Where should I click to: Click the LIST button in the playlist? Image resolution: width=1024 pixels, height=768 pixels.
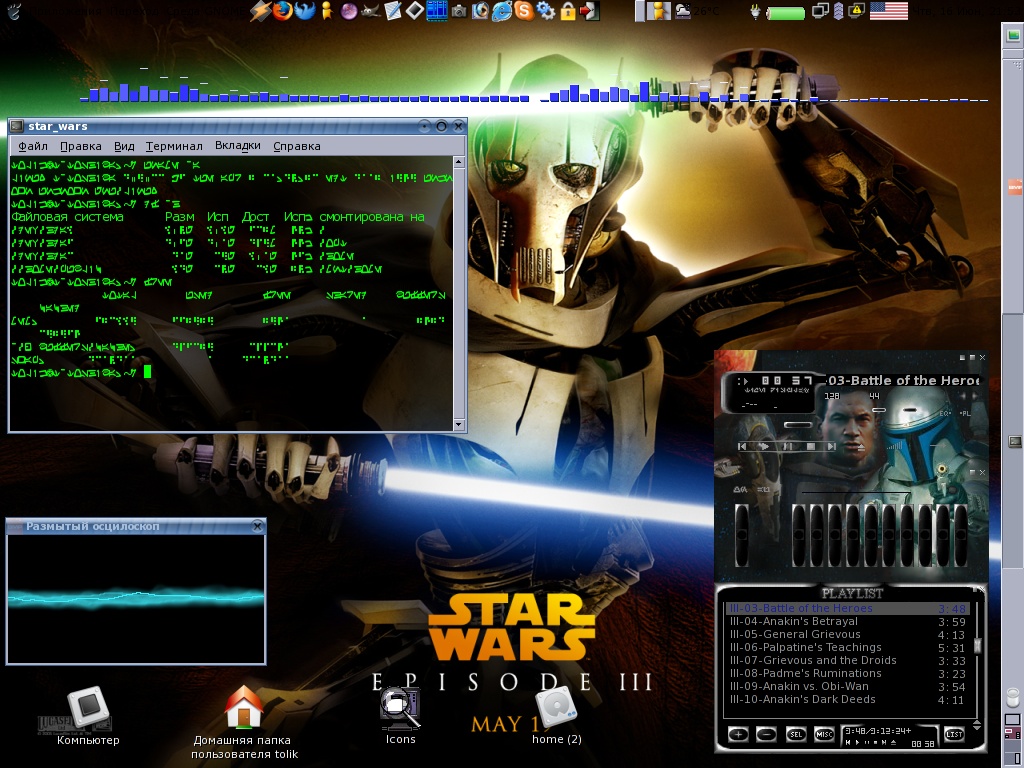pos(955,735)
